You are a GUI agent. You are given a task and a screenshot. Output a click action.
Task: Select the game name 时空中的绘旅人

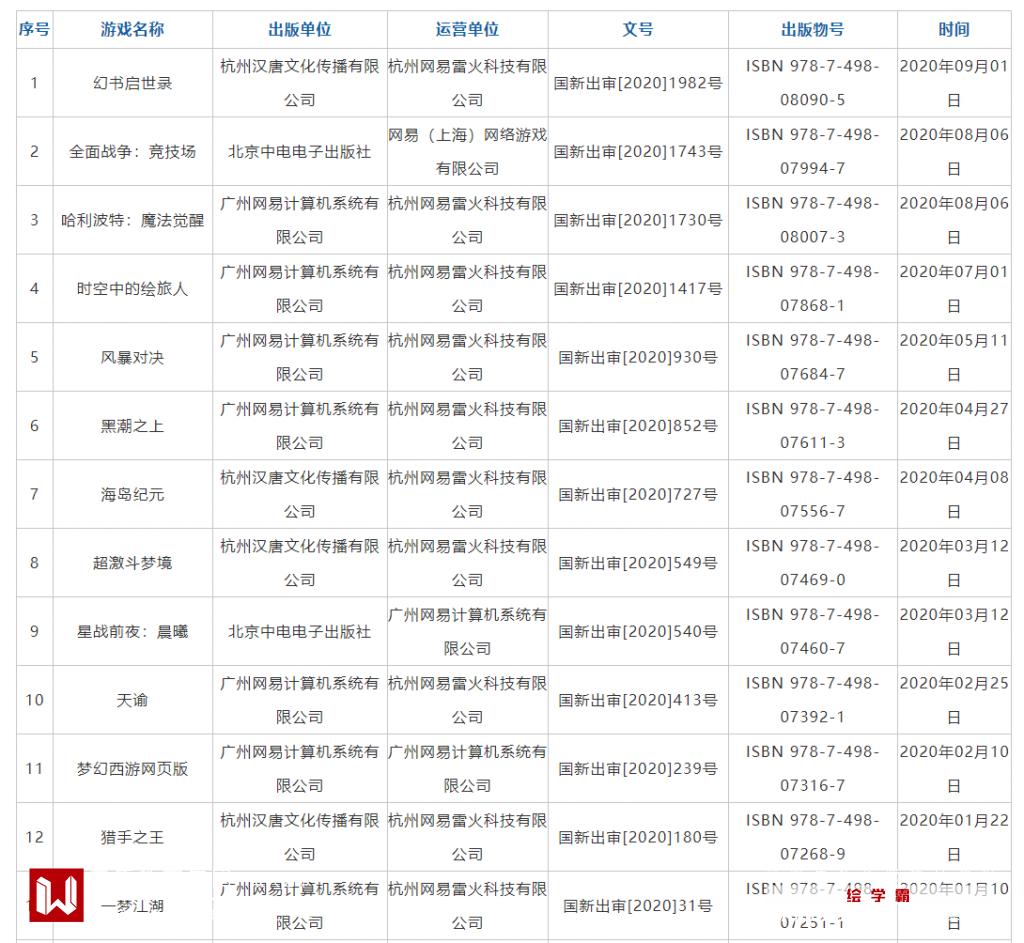[x=133, y=289]
